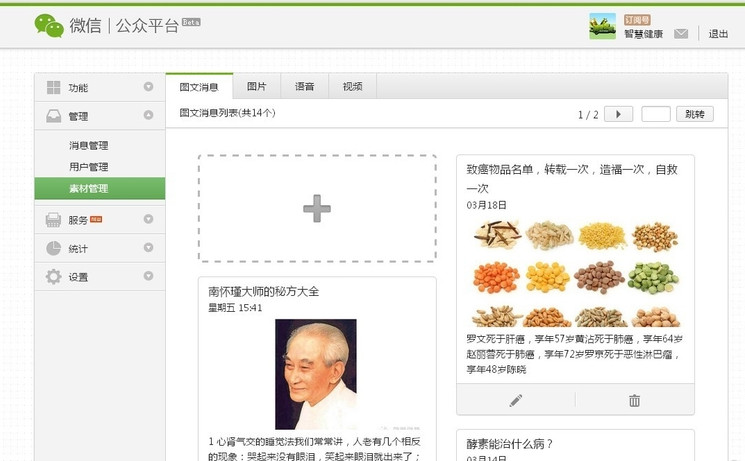Screen dimensions: 745x461
Task: Click the 03月18日 date text
Action: pos(487,205)
